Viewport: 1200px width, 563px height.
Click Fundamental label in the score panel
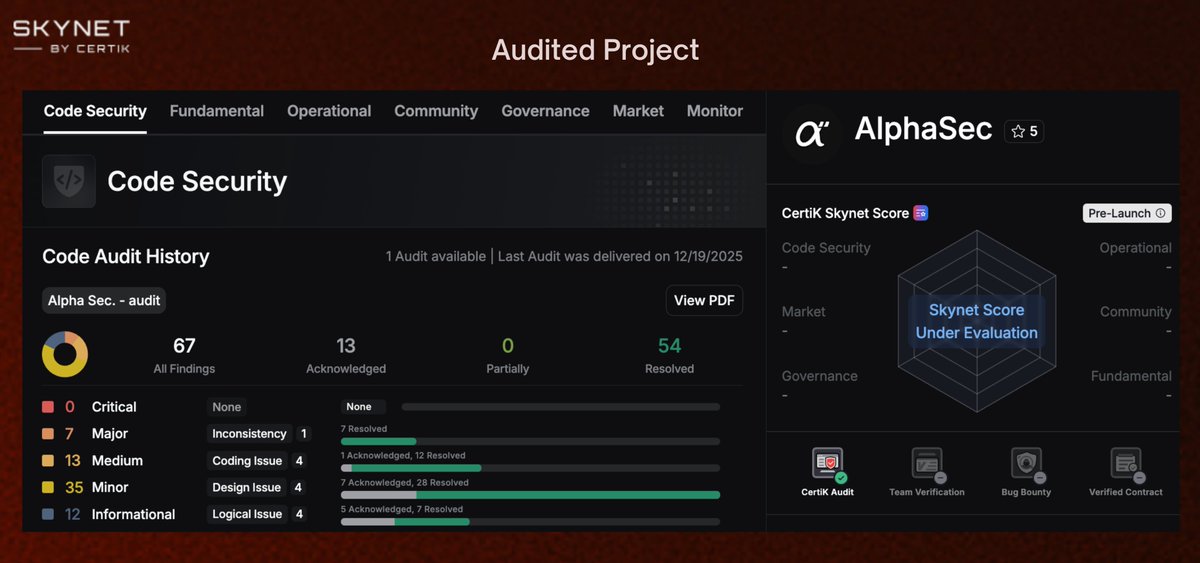click(x=1131, y=376)
